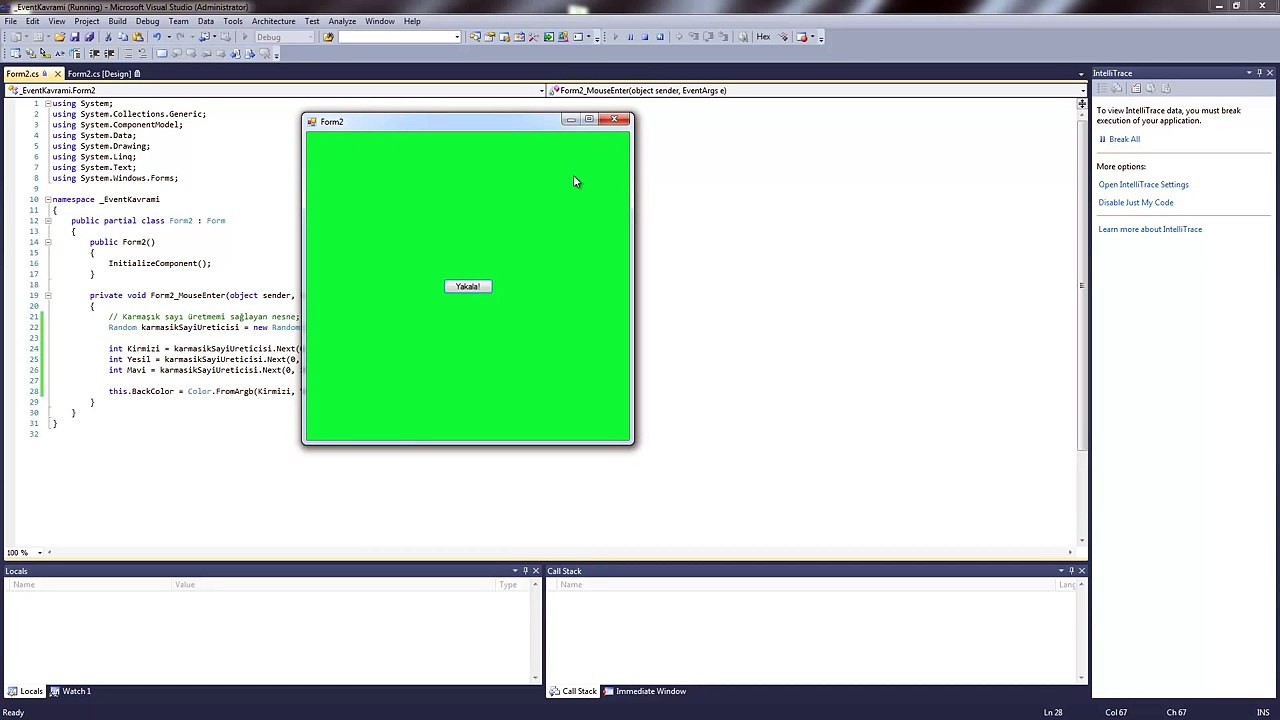
Task: Click the Break All pause icon in debug toolbar
Action: [x=630, y=37]
